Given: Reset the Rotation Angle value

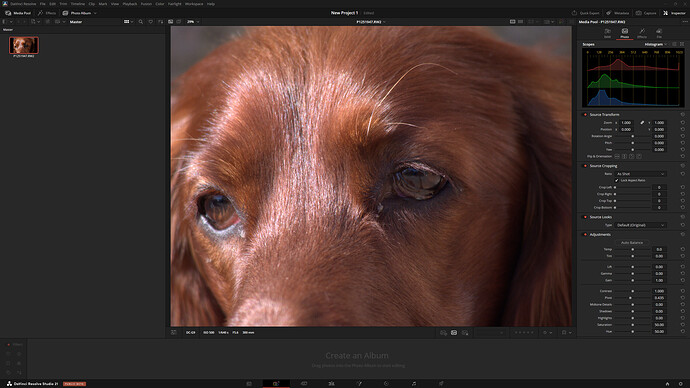Looking at the screenshot, I should point(683,136).
